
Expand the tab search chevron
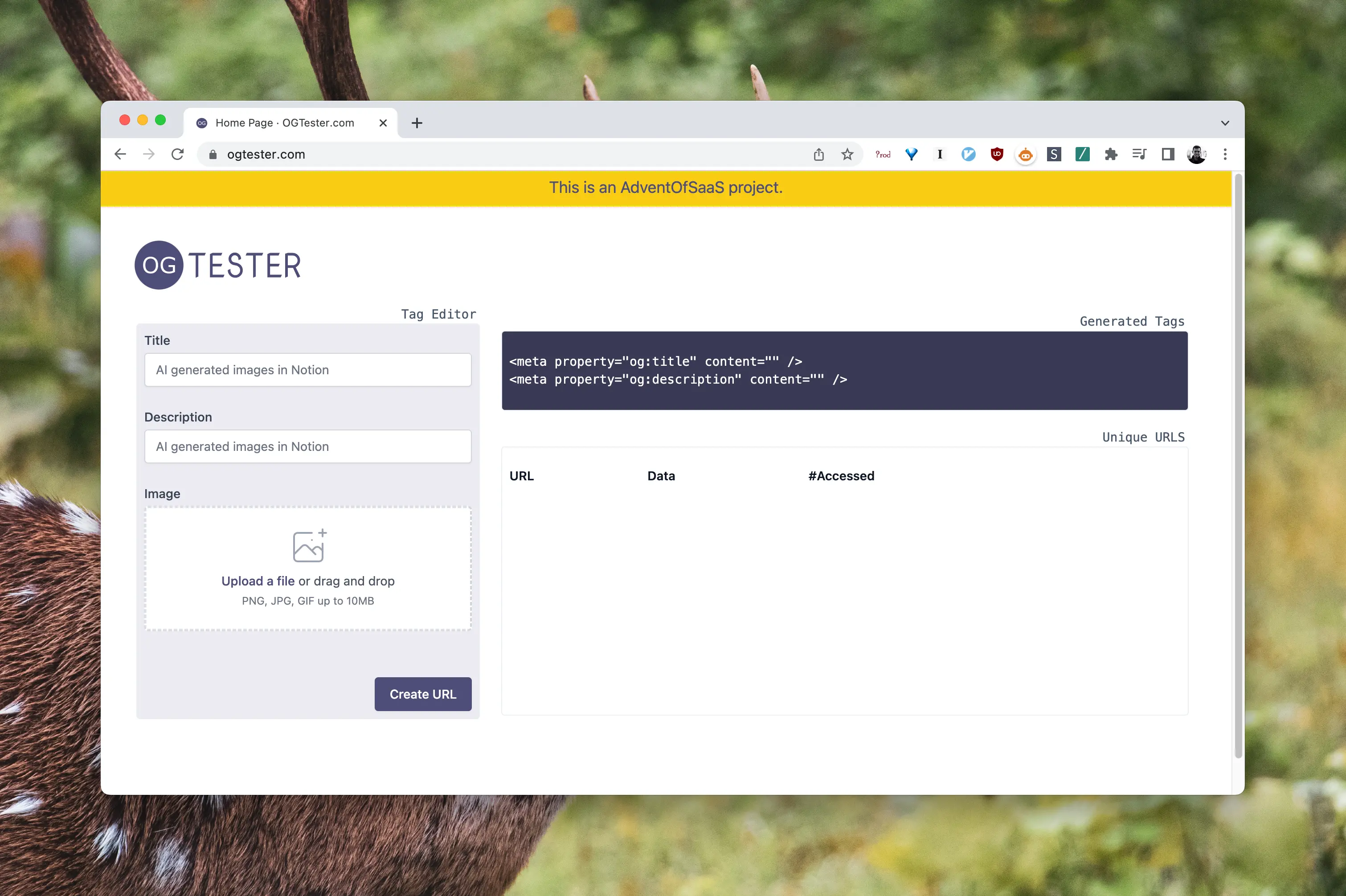tap(1225, 123)
